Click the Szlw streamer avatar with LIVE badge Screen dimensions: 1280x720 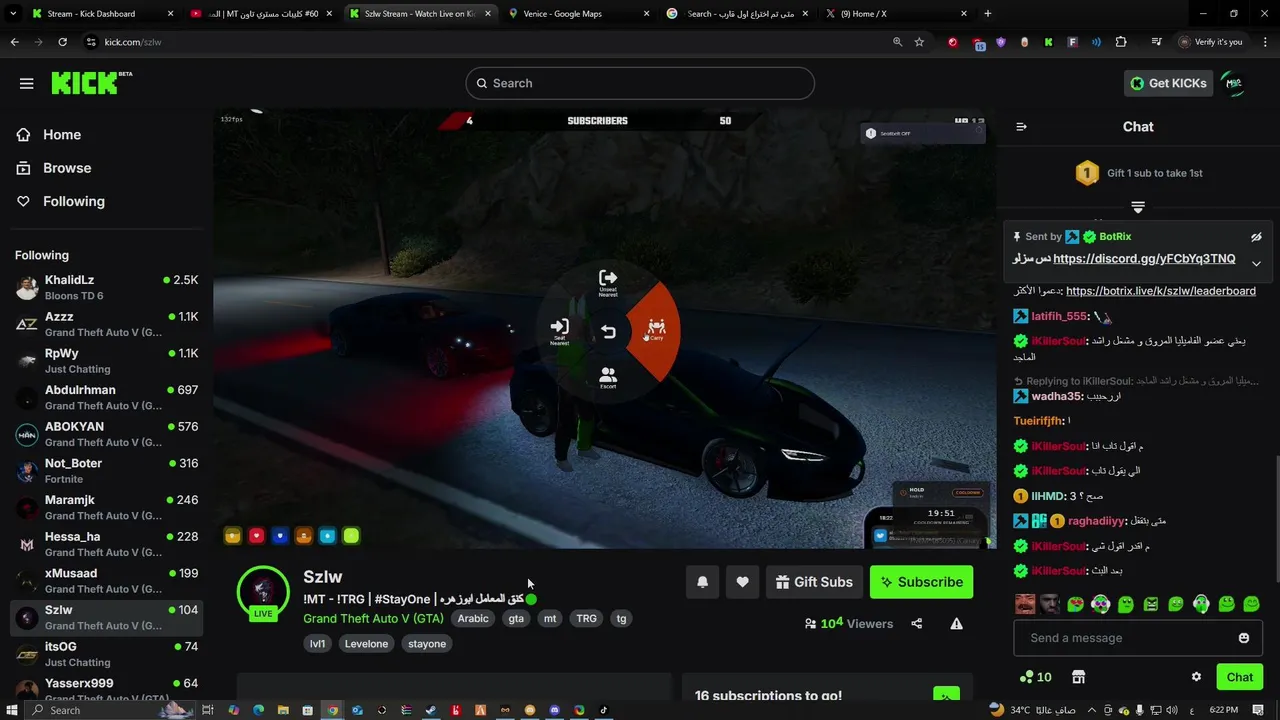[263, 592]
